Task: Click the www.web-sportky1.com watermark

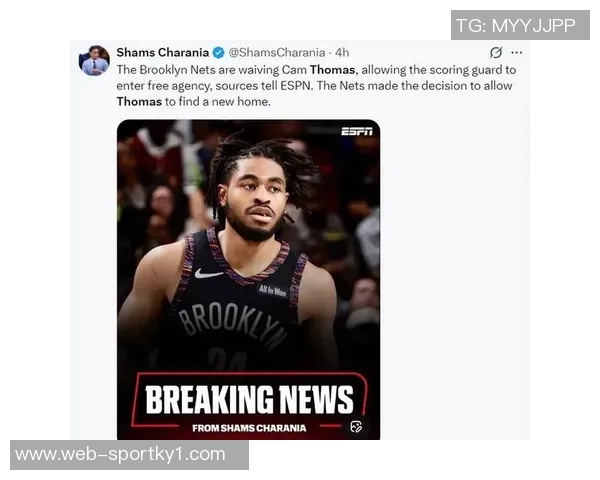Action: (129, 455)
